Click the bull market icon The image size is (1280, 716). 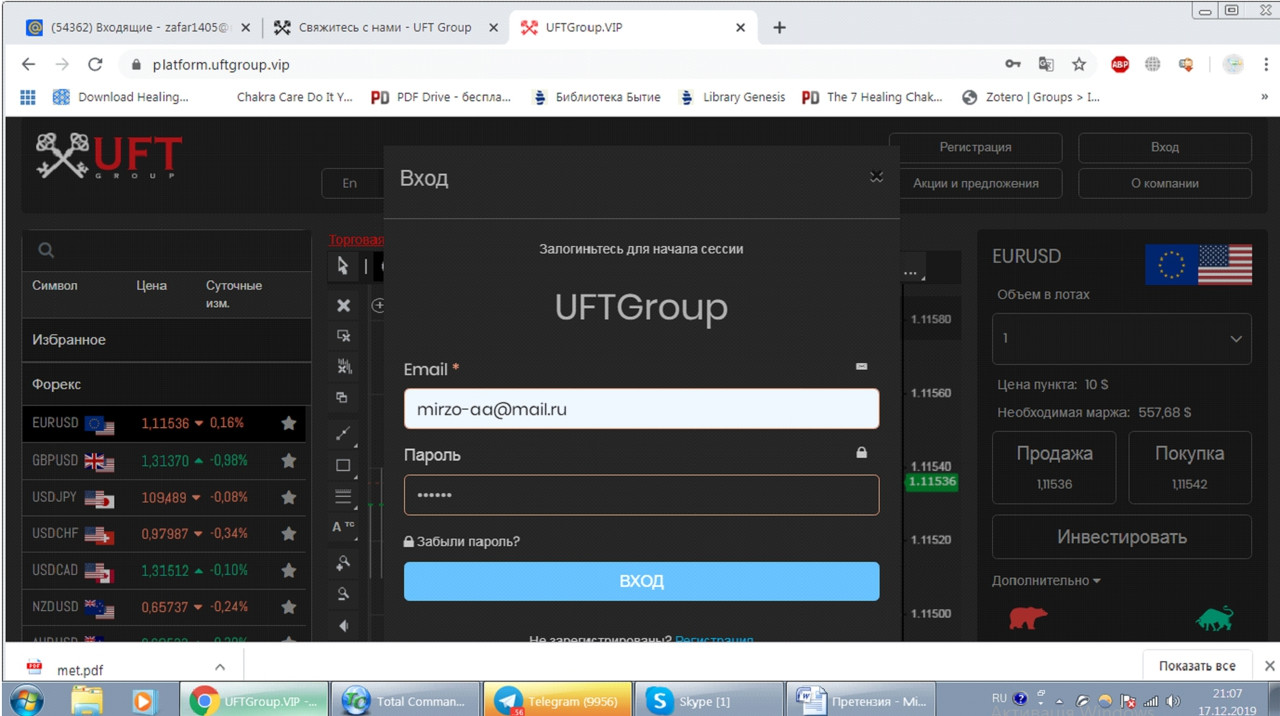[1214, 618]
